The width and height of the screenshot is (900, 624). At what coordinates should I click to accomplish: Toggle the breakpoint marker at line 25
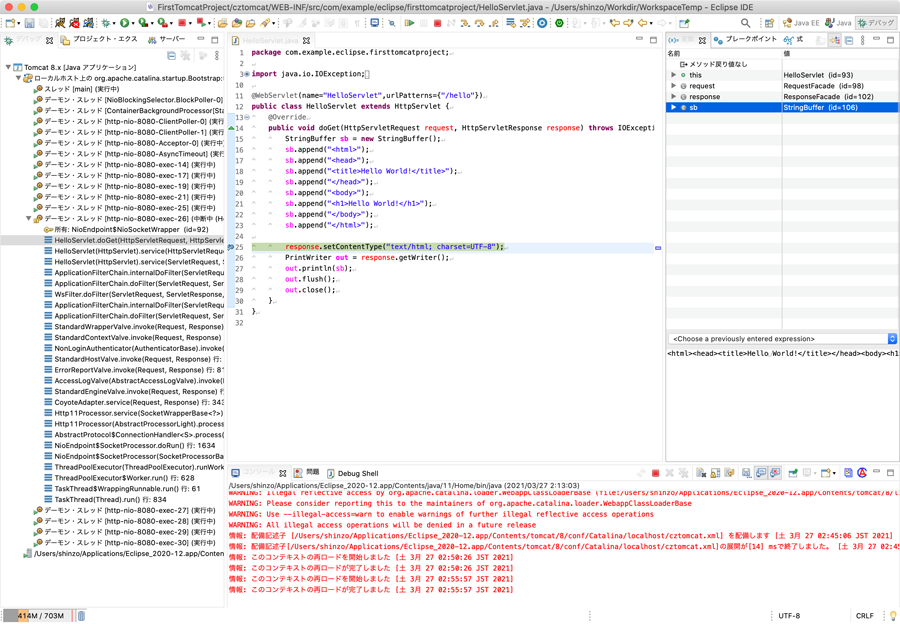[x=231, y=247]
